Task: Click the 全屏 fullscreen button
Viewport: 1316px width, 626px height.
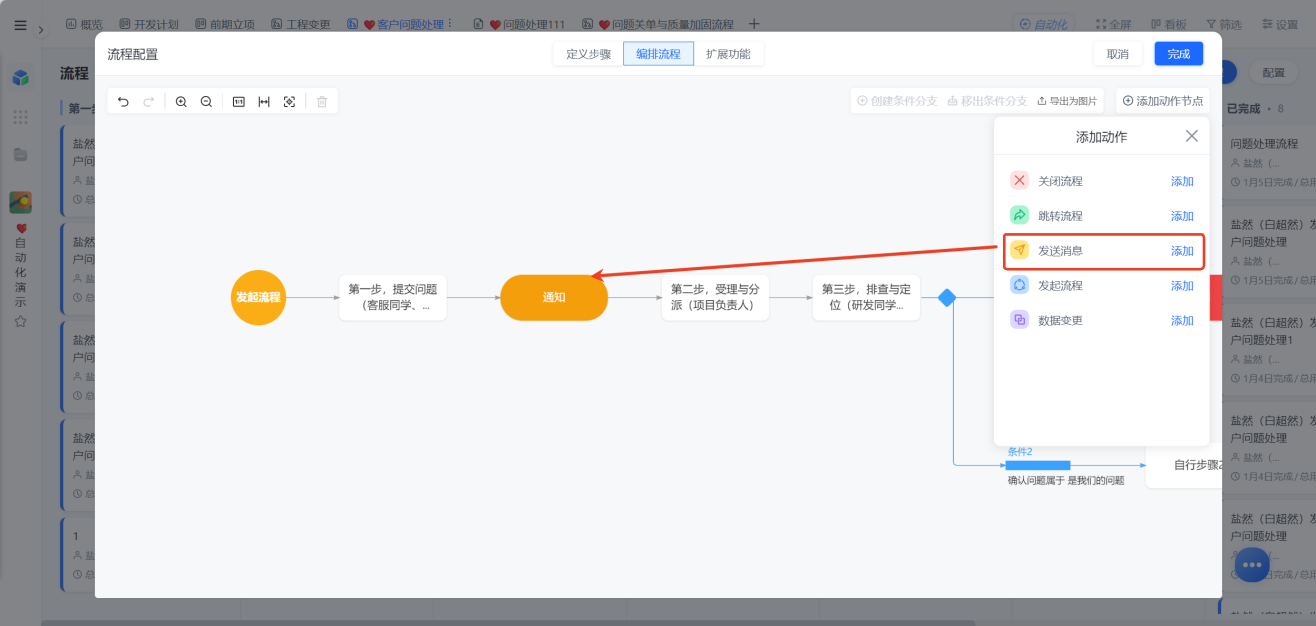Action: 1113,24
